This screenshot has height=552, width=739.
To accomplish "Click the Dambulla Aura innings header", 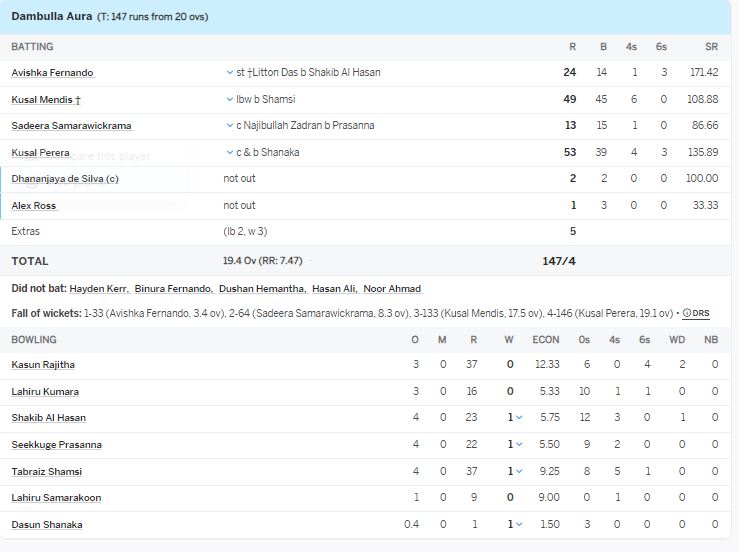I will pyautogui.click(x=52, y=16).
